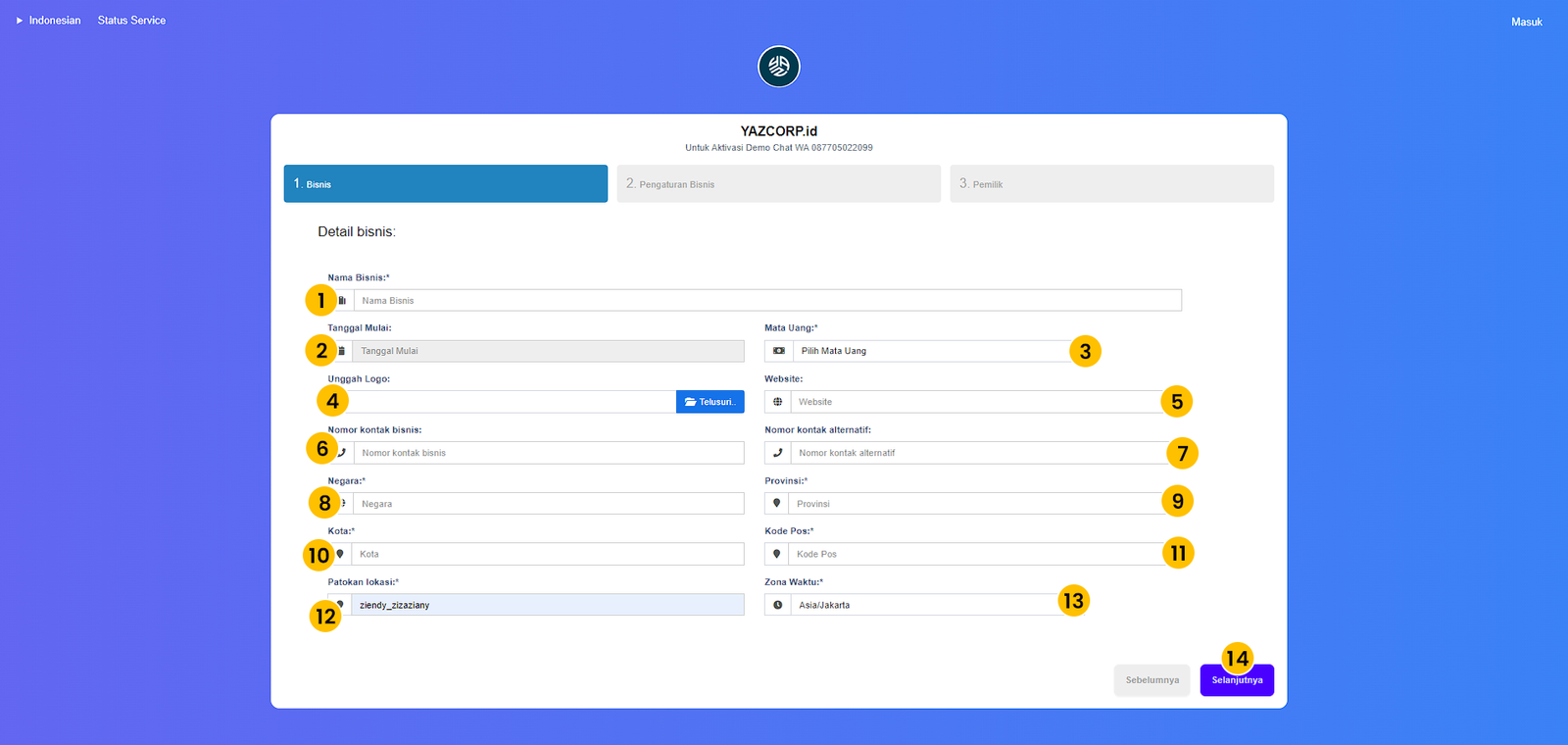Click the map pin icon beside Kota field
The width and height of the screenshot is (1568, 745).
(340, 554)
